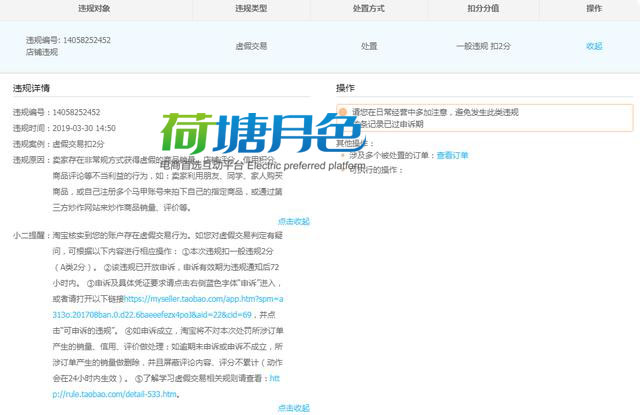Click the 违规类型 column header
Screen dimensions: 640x415
pos(251,8)
